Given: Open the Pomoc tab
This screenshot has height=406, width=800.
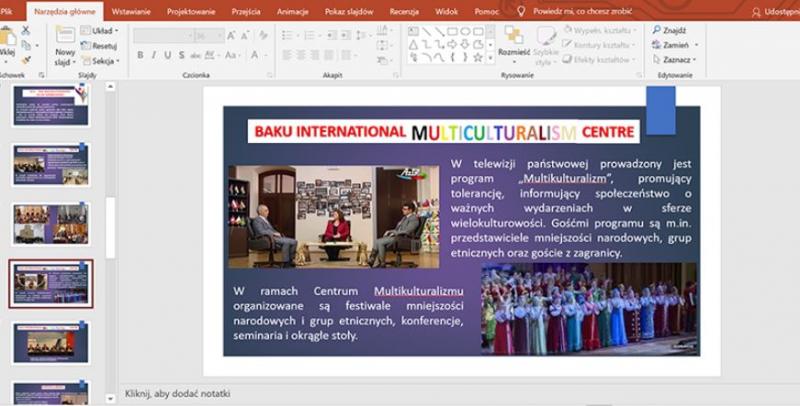Looking at the screenshot, I should point(487,11).
